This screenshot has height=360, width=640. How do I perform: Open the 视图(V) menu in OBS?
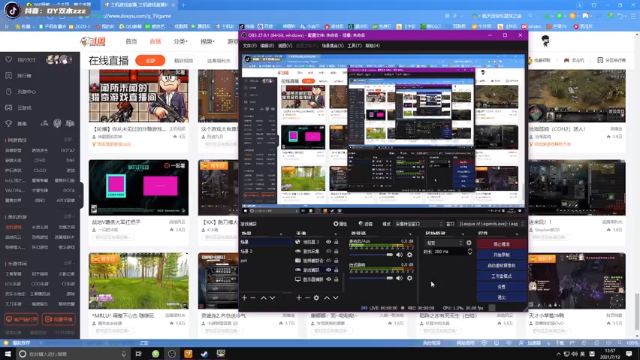point(285,46)
